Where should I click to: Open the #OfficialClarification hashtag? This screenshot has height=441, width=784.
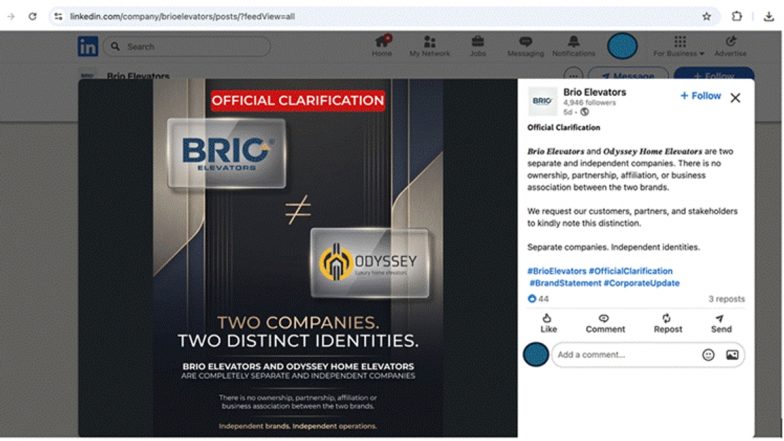630,271
